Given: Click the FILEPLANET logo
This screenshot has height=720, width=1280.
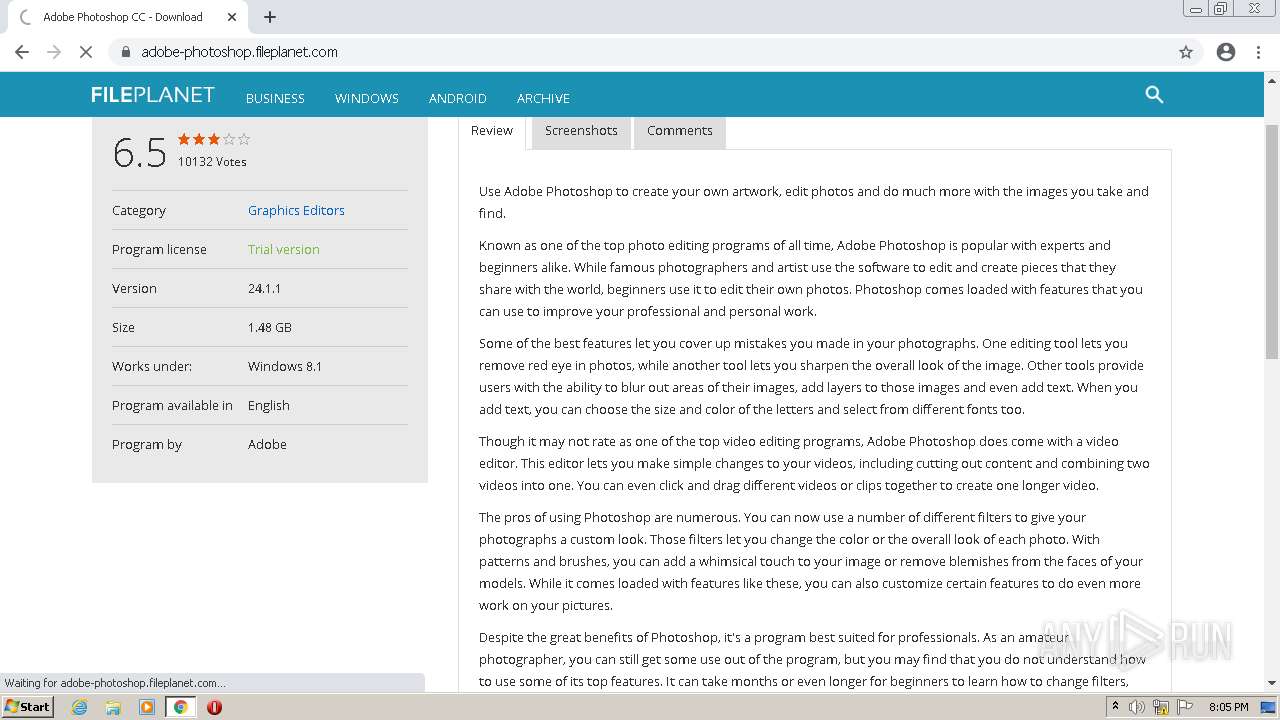Looking at the screenshot, I should tap(153, 95).
